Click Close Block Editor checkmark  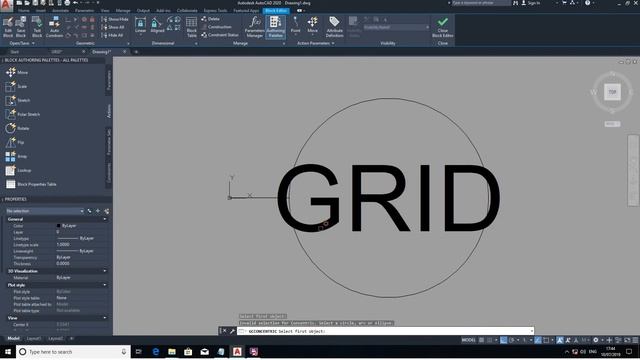(x=442, y=27)
